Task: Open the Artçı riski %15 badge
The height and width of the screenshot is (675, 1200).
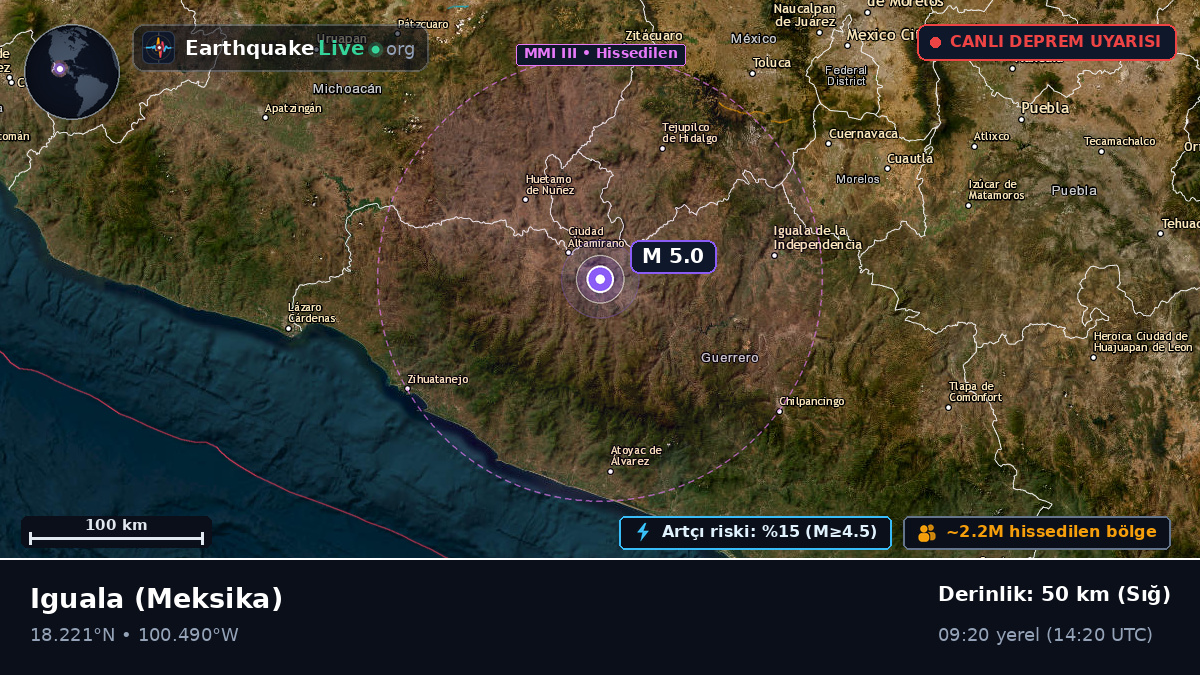Action: point(755,532)
